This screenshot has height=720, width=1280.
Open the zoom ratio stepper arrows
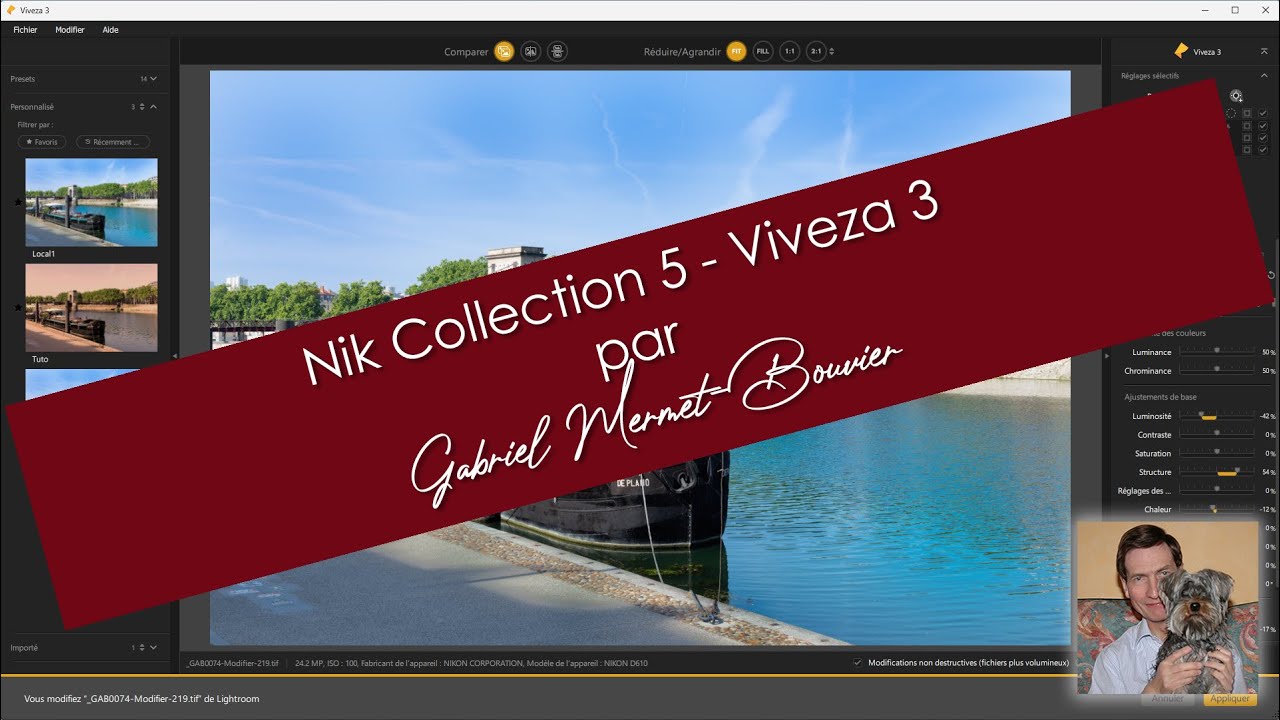[x=832, y=51]
